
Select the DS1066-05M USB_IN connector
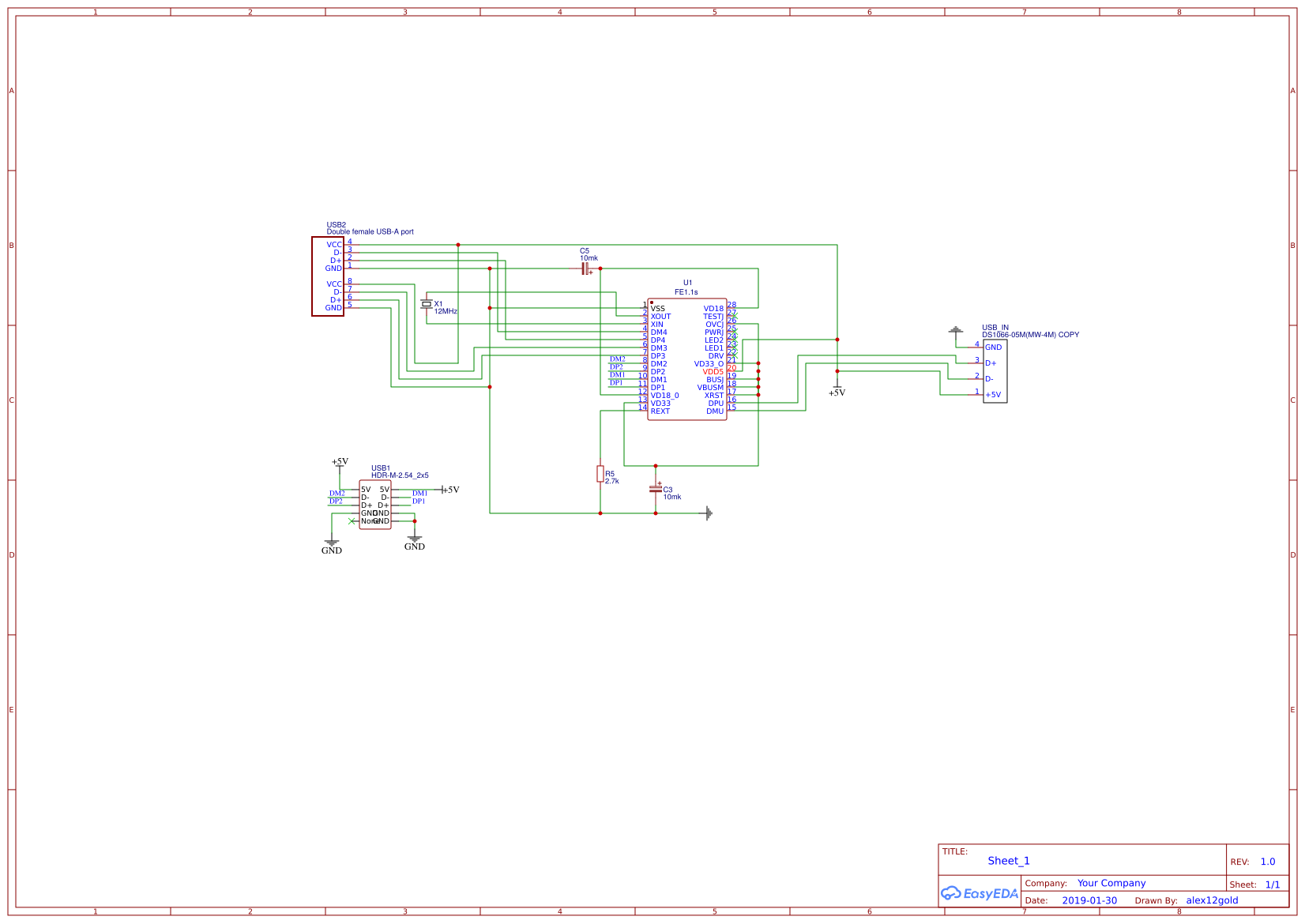[996, 370]
